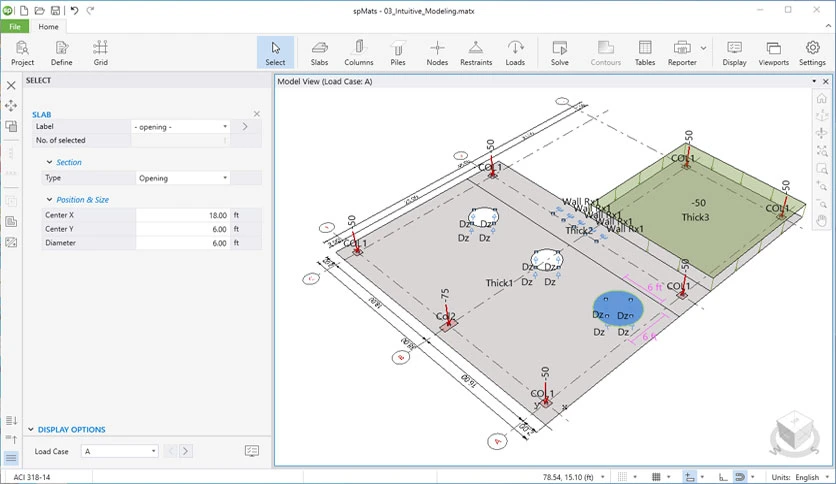
Task: Open the Tables view
Action: 645,53
